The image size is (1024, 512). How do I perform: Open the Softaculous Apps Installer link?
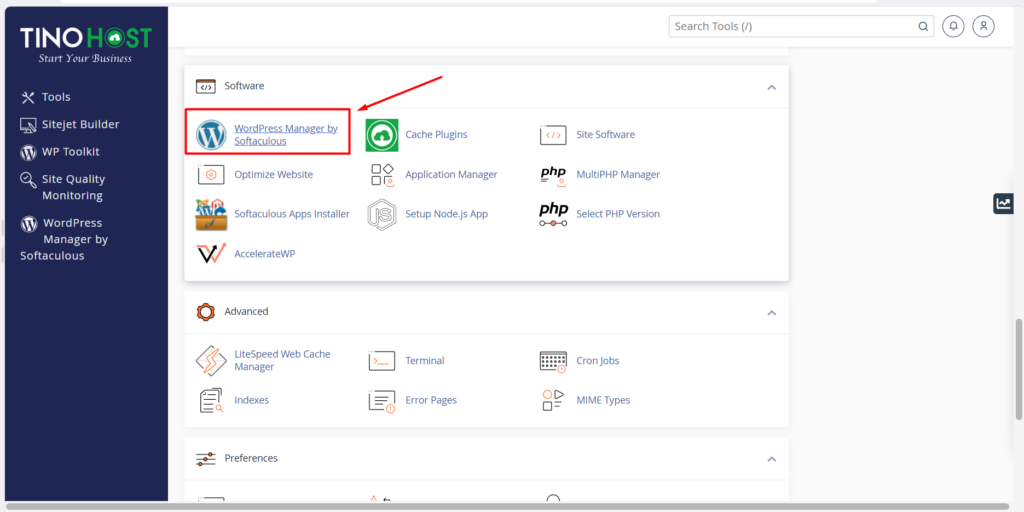(292, 214)
